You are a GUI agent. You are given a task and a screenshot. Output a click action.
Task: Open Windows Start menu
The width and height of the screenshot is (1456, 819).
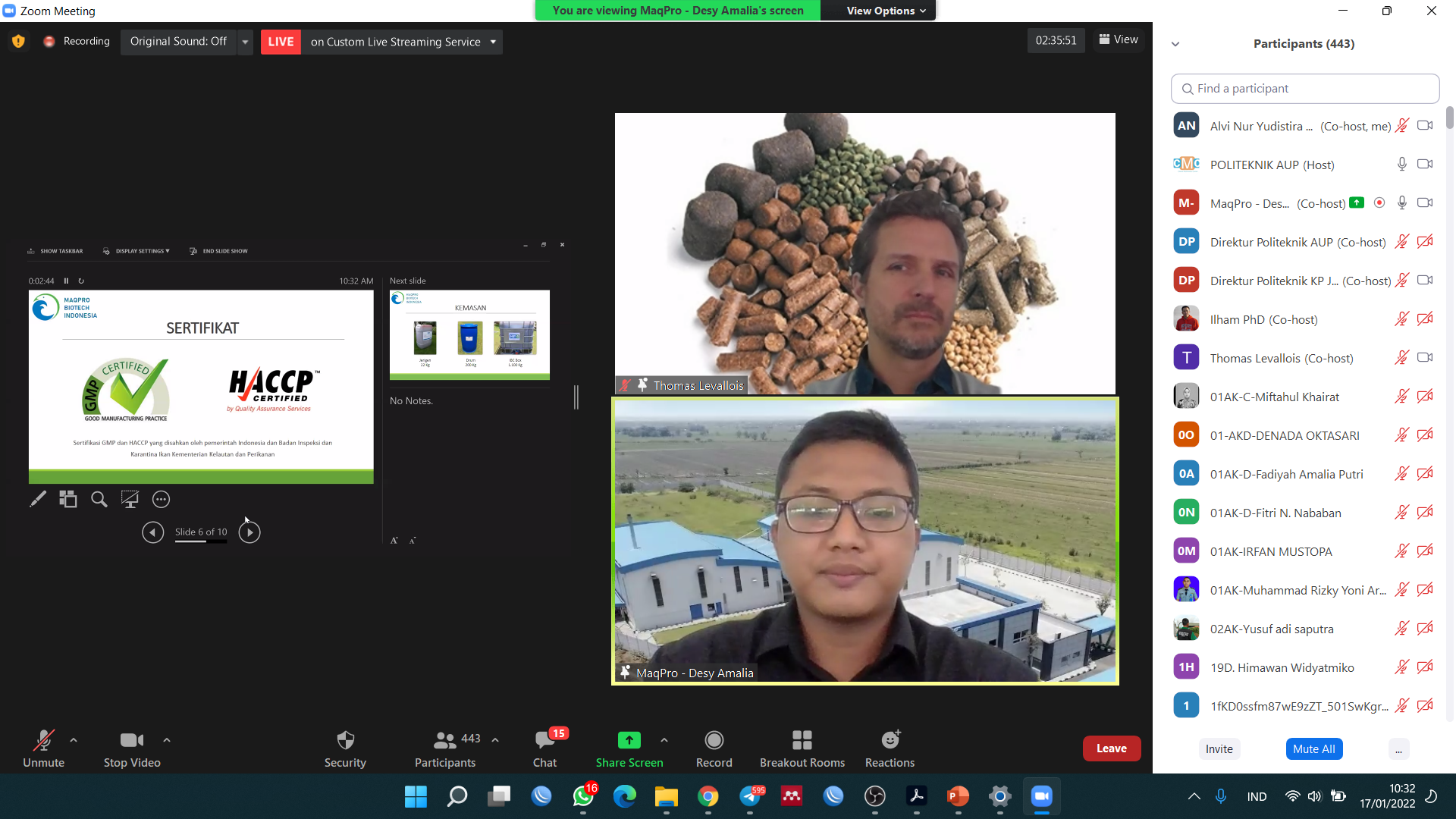point(416,796)
